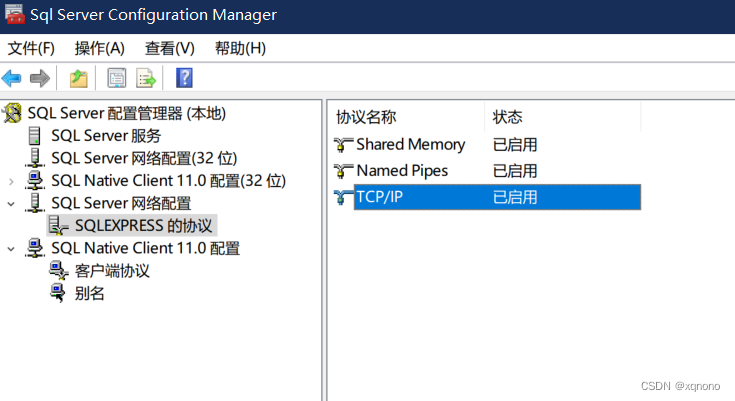Click the Export list toolbar icon
This screenshot has height=401, width=735.
146,78
